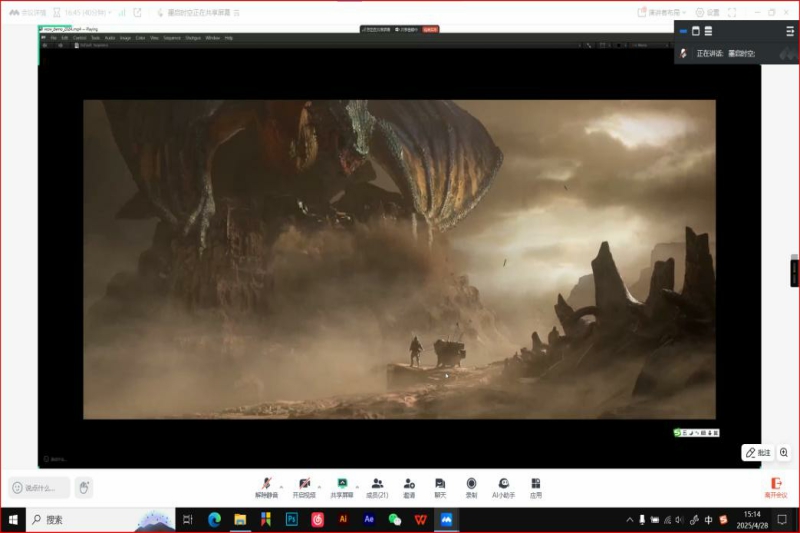The height and width of the screenshot is (533, 800).
Task: Click the 批注 annotate button
Action: point(758,453)
